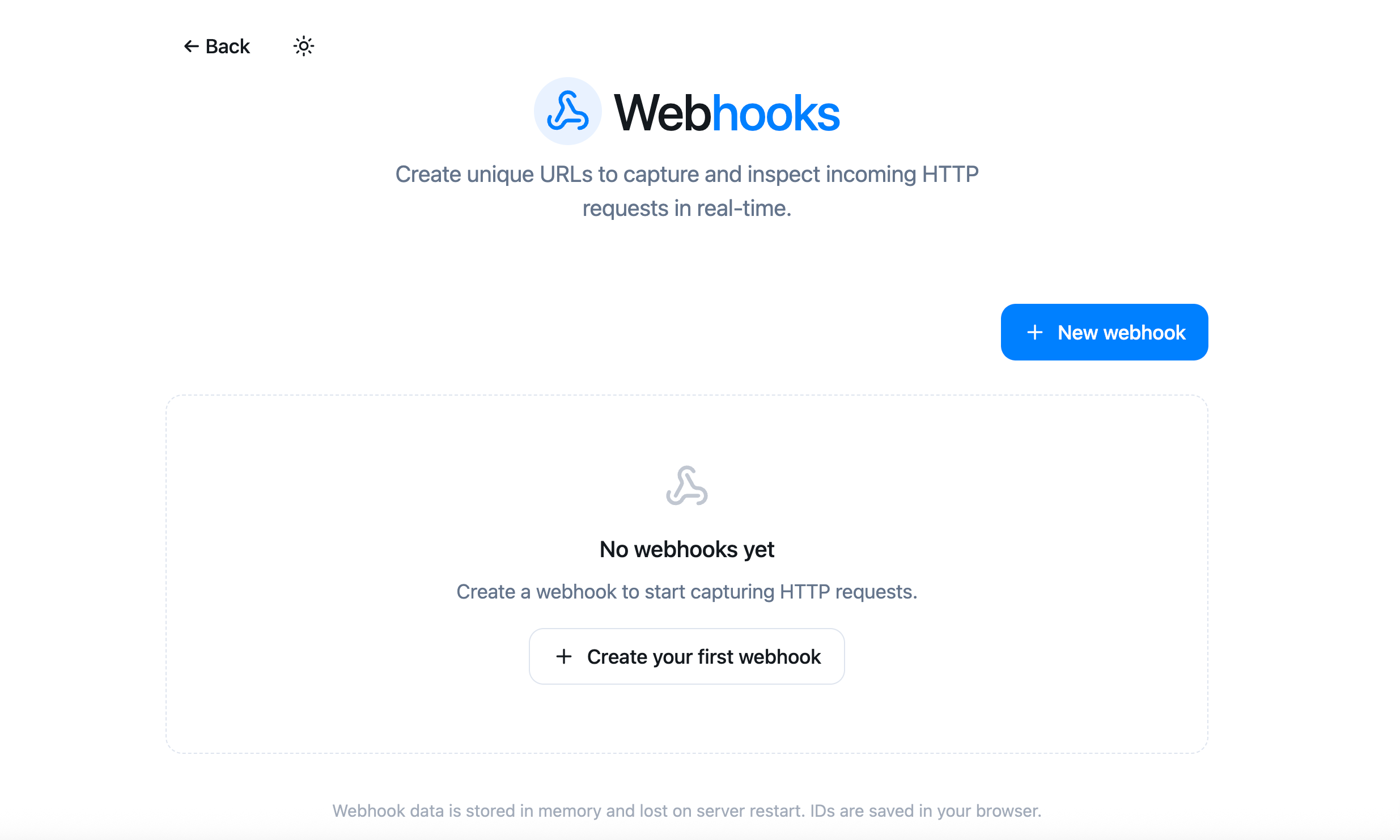Click the plus icon in New webhook
The image size is (1400, 840).
pos(1035,332)
